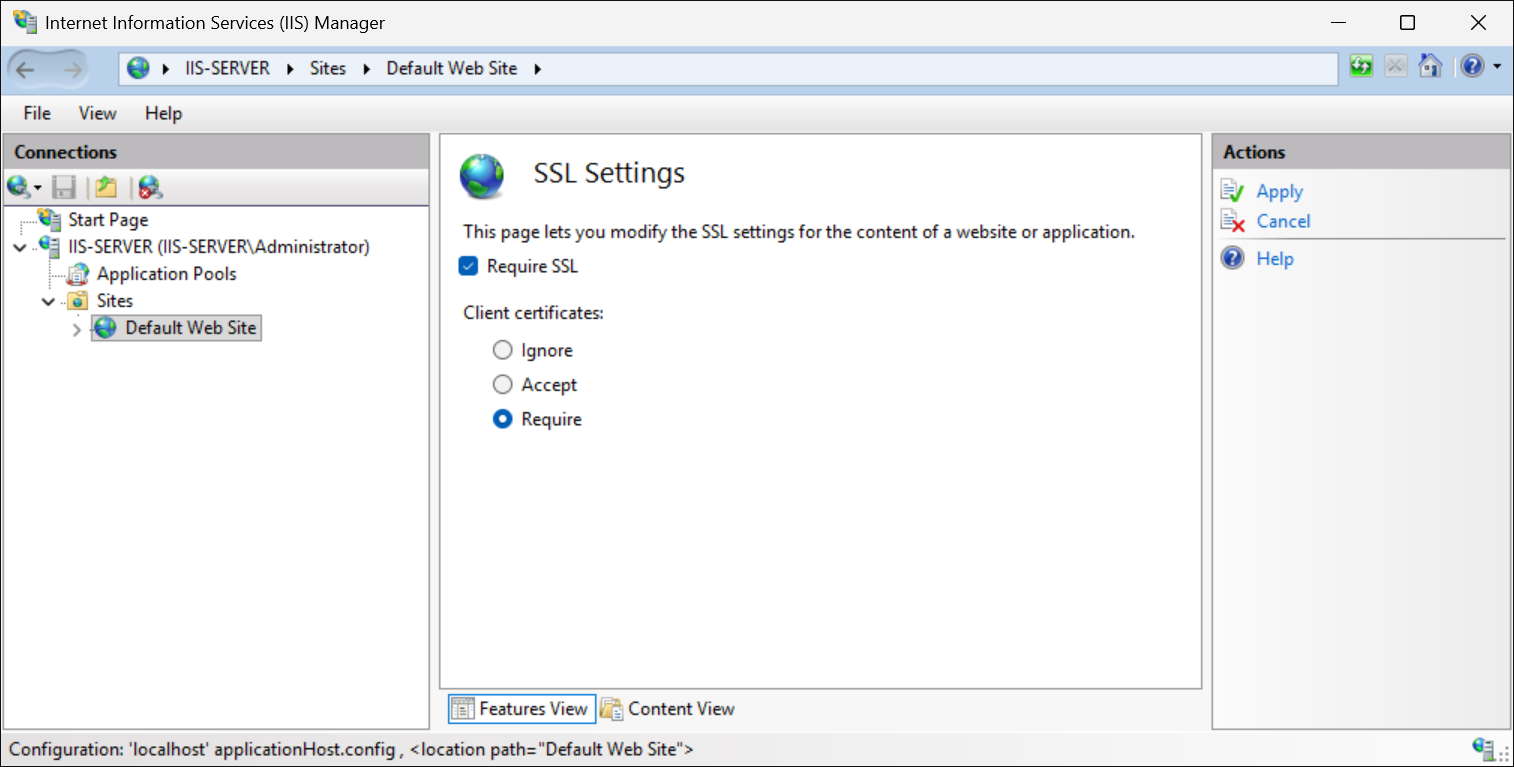Collapse the Sites tree node
This screenshot has height=767, width=1514.
pos(48,301)
